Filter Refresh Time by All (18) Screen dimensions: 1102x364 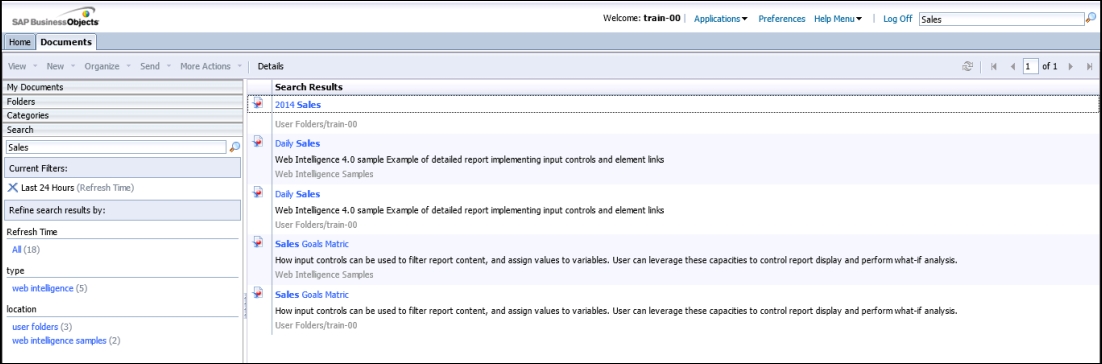coord(25,249)
